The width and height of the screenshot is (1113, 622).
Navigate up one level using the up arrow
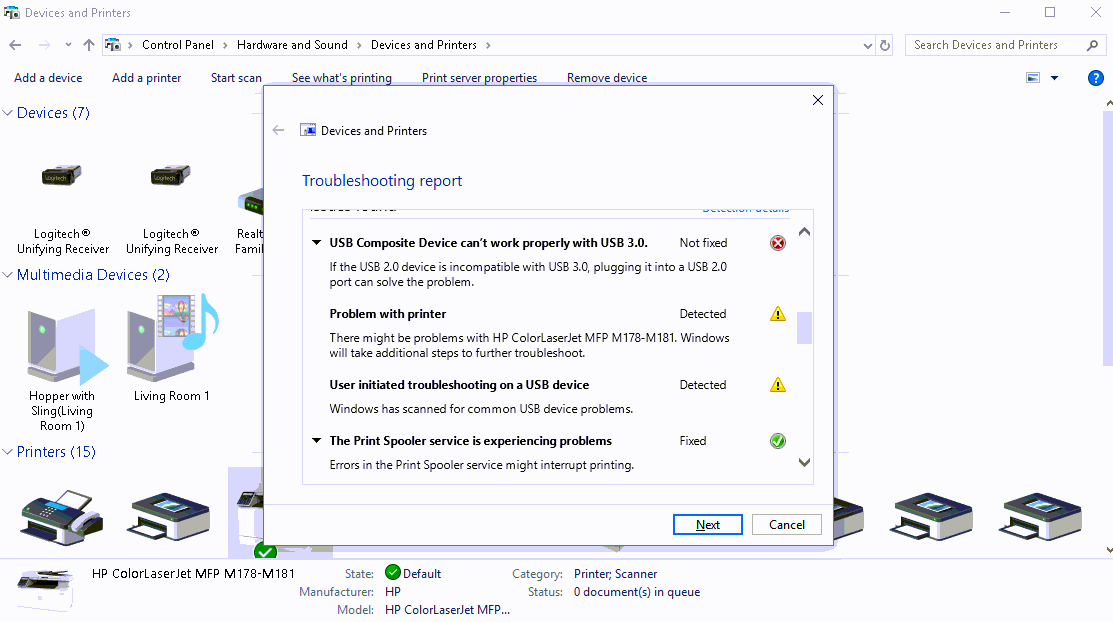[89, 44]
